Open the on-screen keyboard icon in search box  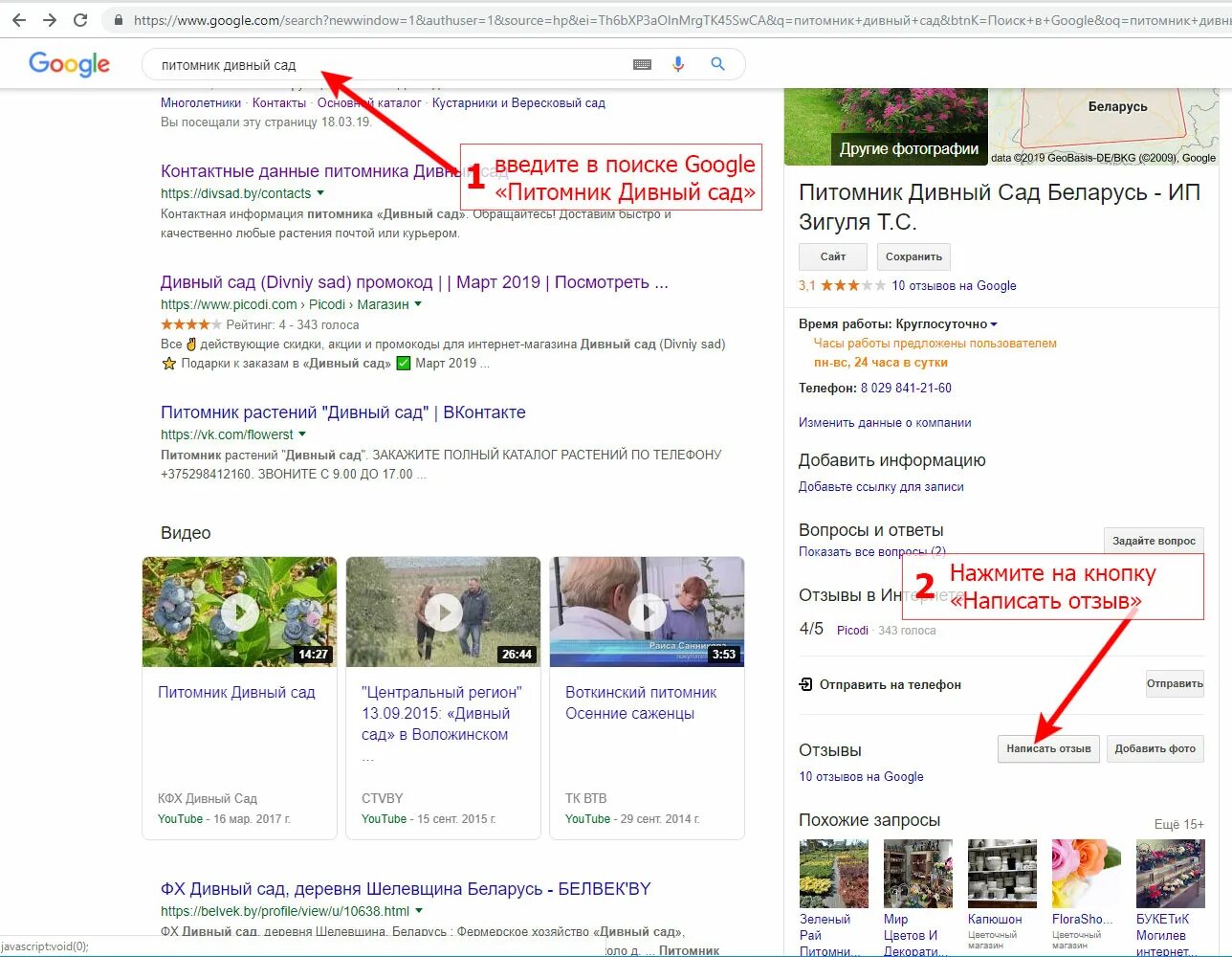point(643,64)
